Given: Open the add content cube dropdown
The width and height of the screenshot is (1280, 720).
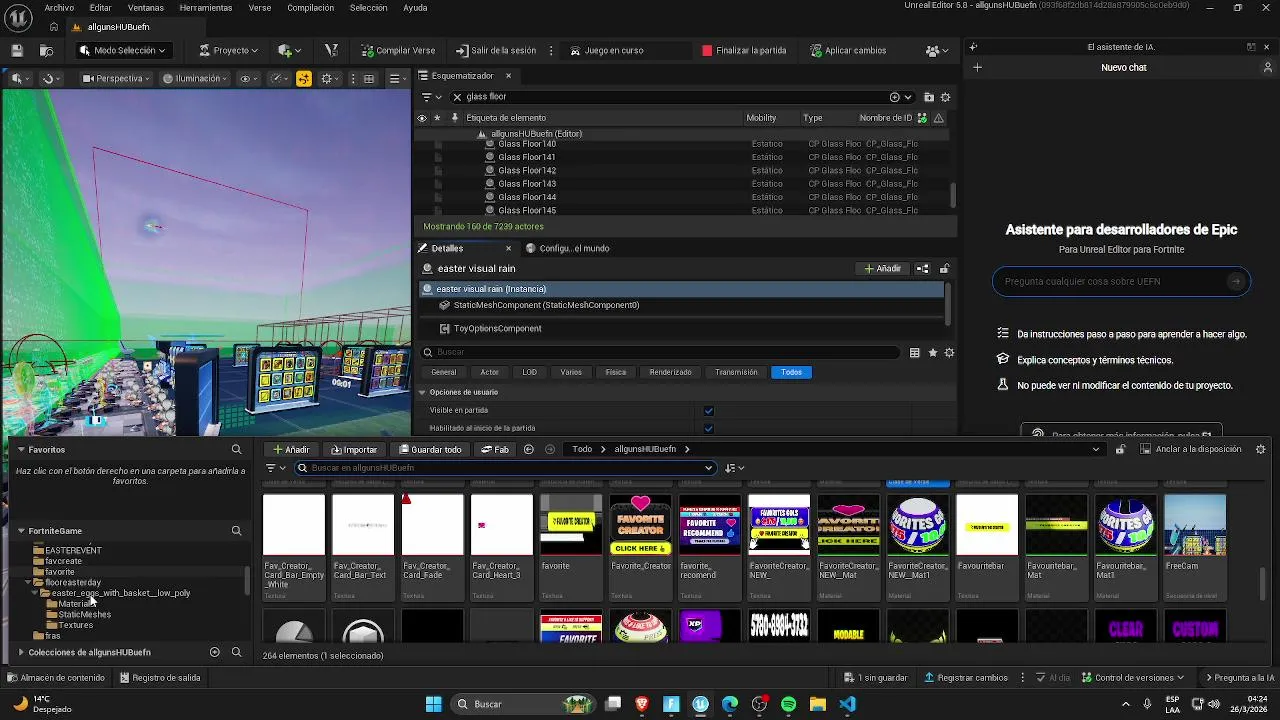Looking at the screenshot, I should coord(291,50).
